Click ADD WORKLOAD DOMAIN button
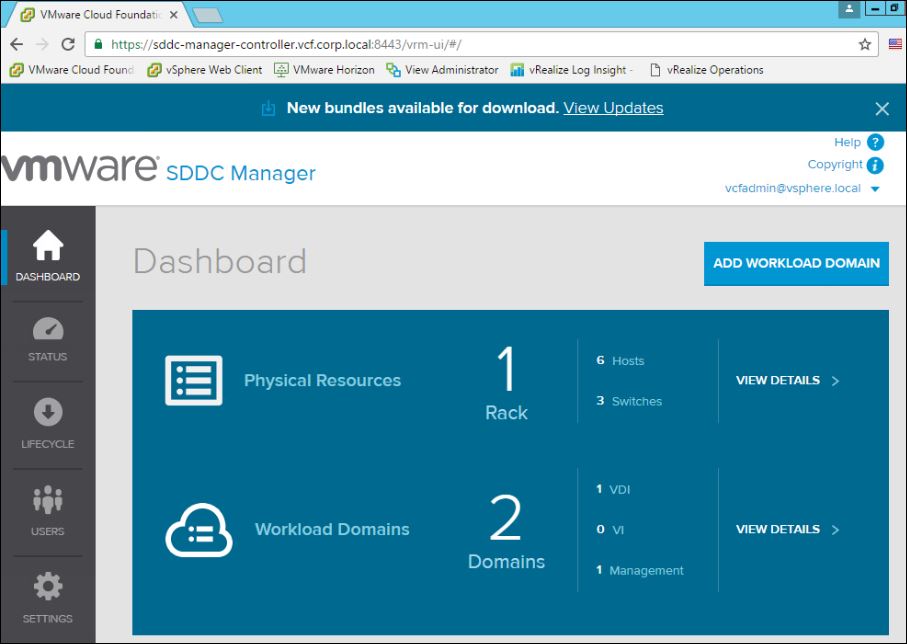907x644 pixels. pyautogui.click(x=796, y=263)
